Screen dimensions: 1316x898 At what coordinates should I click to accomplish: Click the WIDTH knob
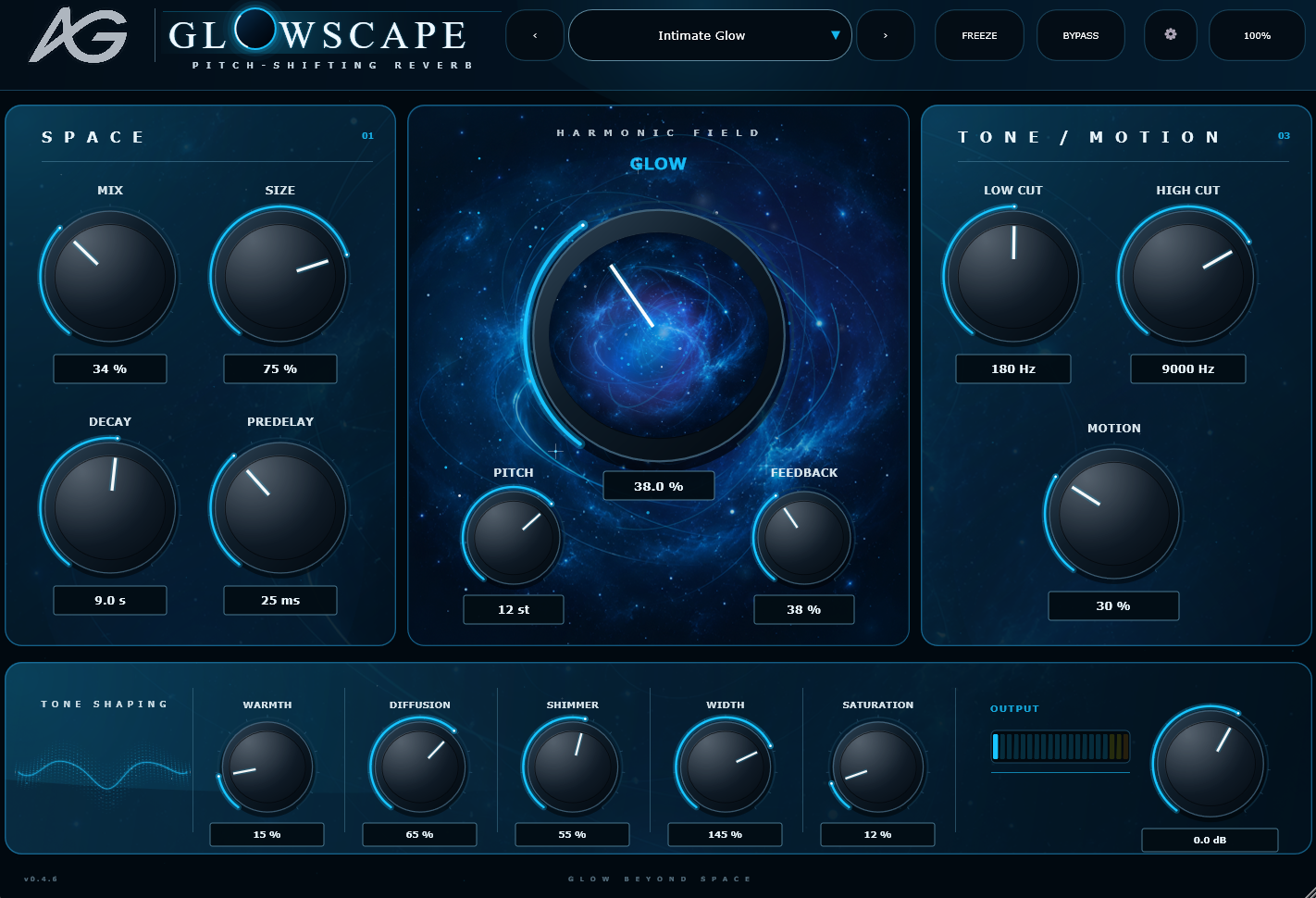coord(725,767)
